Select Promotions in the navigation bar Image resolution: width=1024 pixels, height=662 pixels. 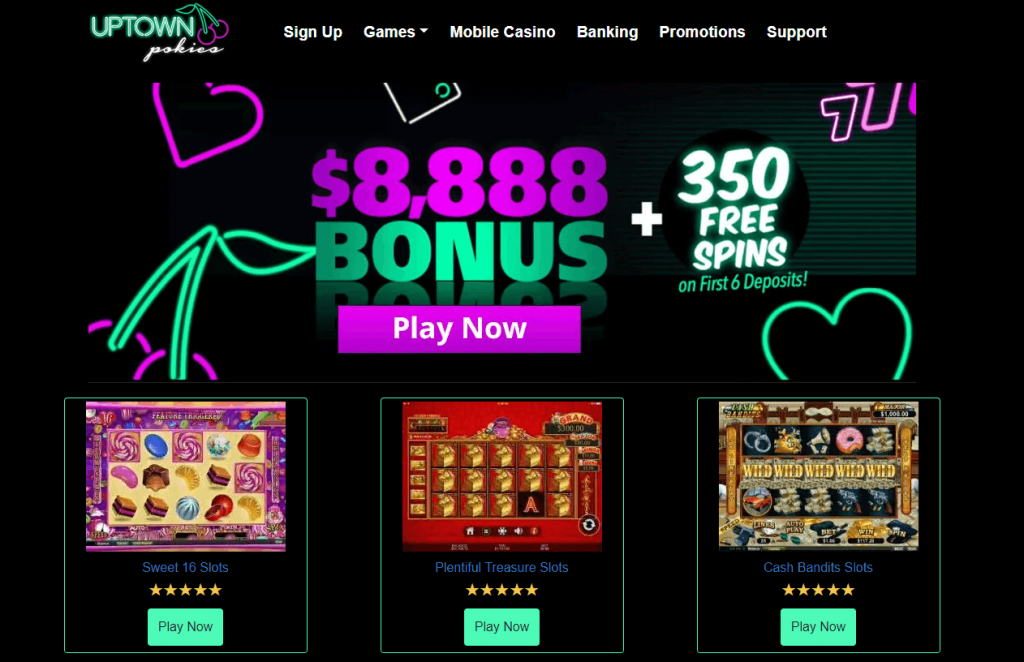coord(702,32)
